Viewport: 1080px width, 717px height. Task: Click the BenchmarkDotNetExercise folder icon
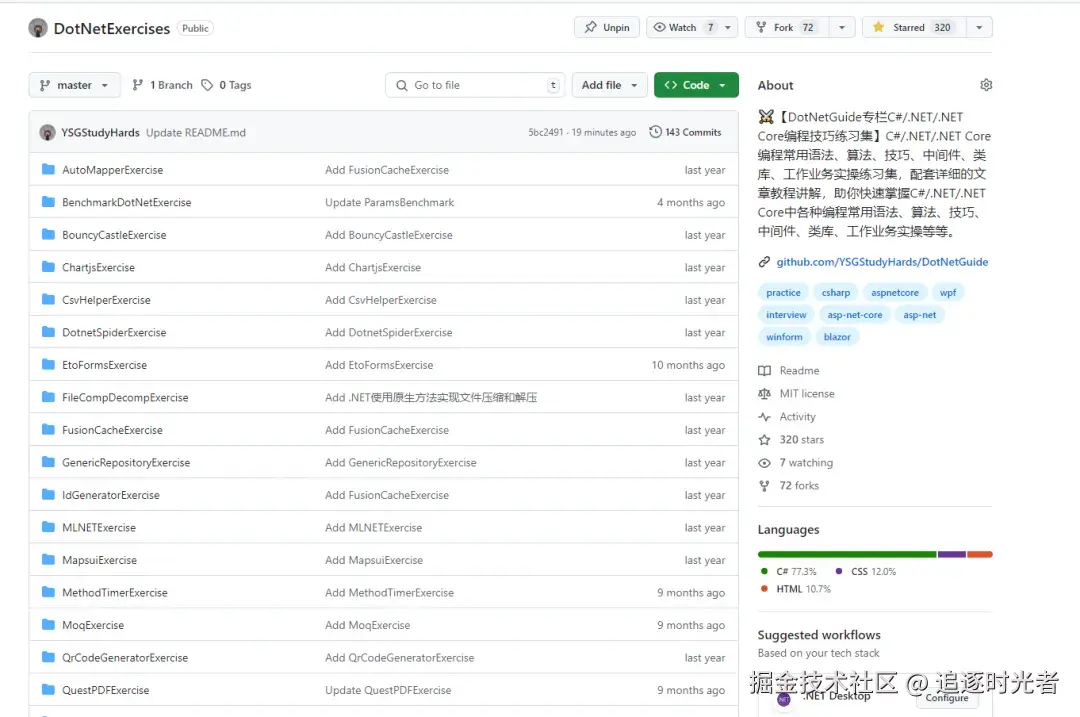(x=48, y=202)
